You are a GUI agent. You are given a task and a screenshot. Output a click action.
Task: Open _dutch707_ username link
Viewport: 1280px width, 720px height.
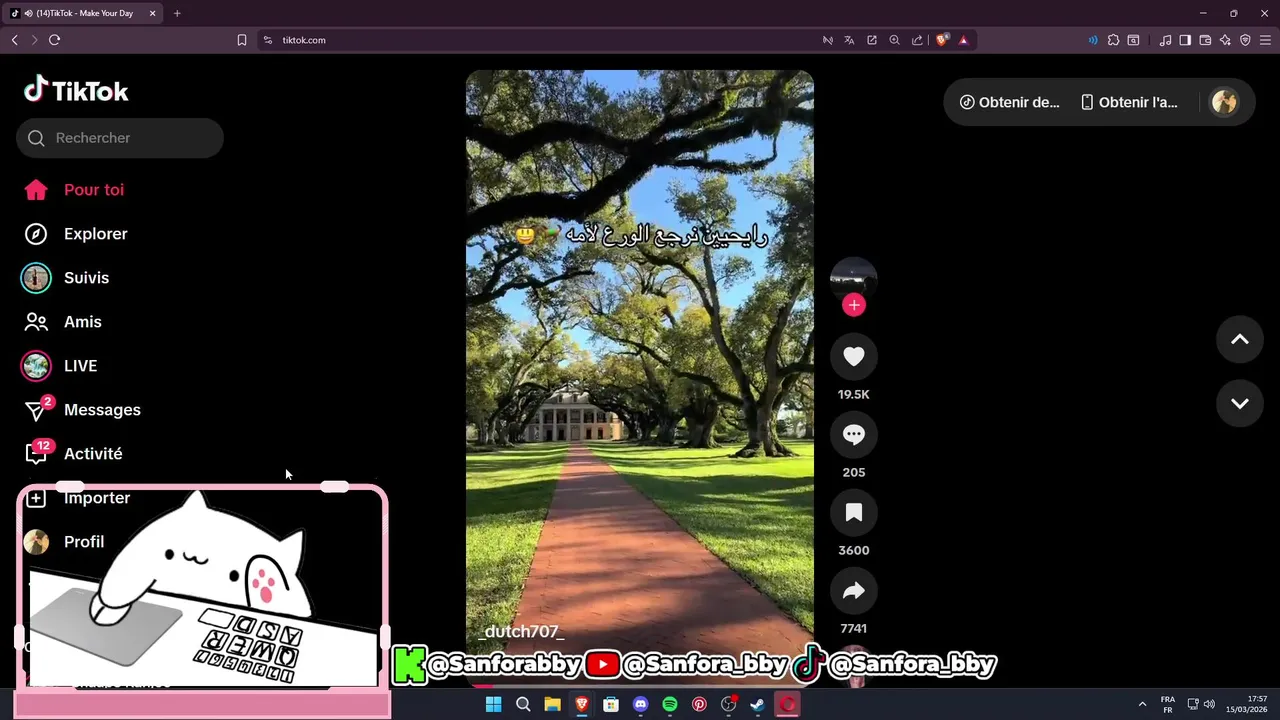(x=521, y=632)
